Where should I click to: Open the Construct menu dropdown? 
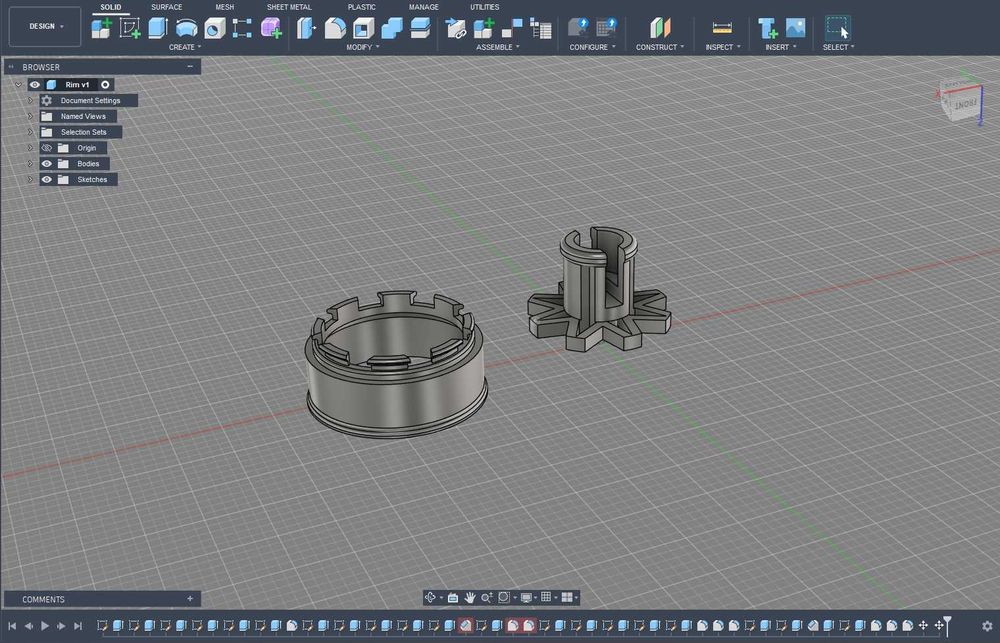pos(660,47)
